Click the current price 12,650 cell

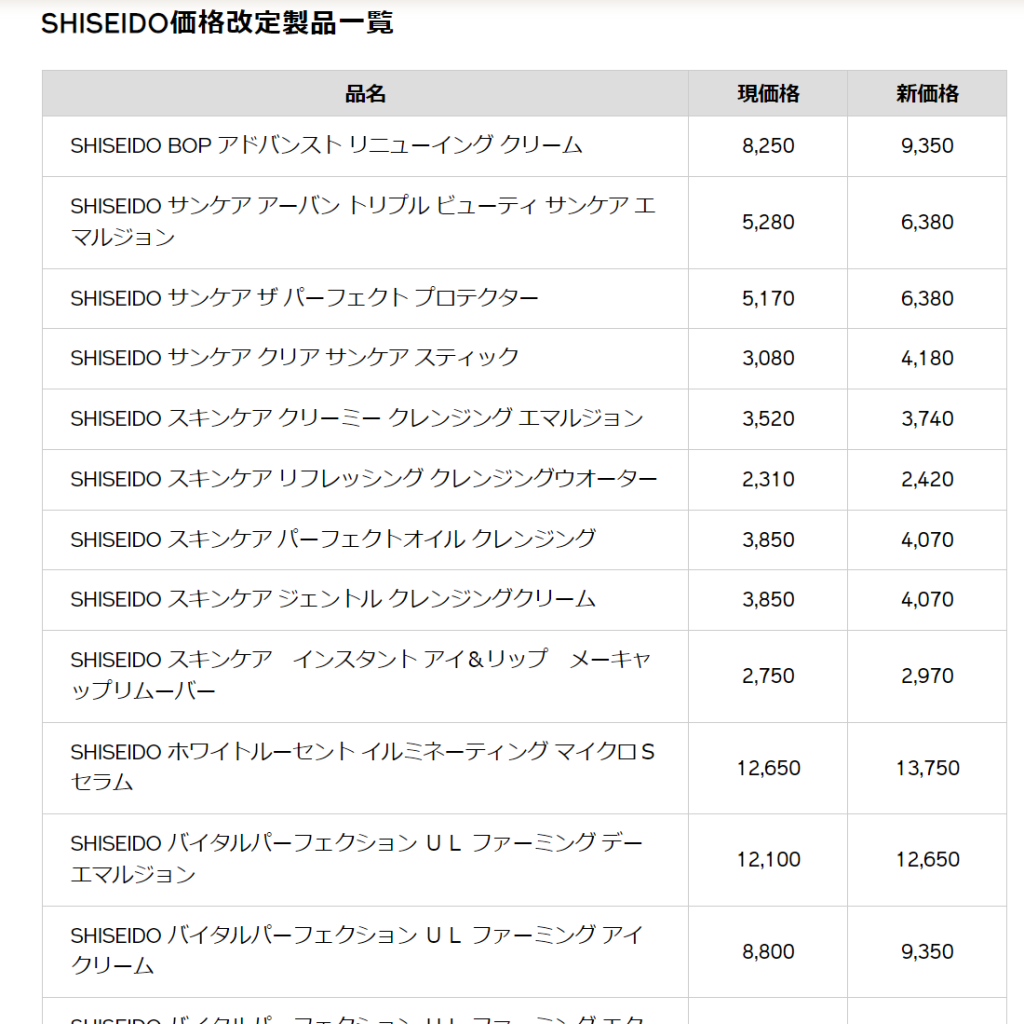(x=768, y=768)
